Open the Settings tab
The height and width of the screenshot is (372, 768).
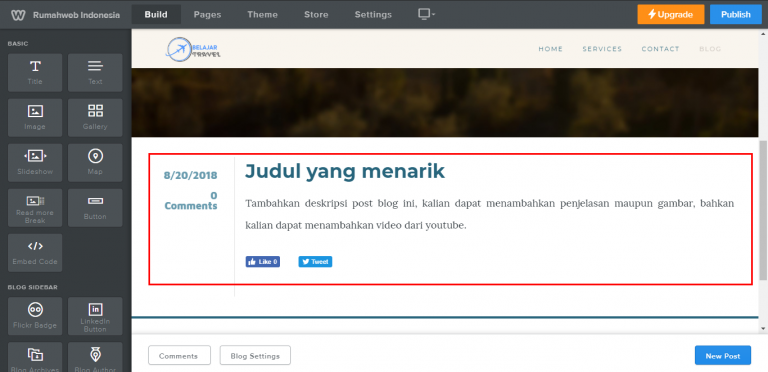[373, 15]
